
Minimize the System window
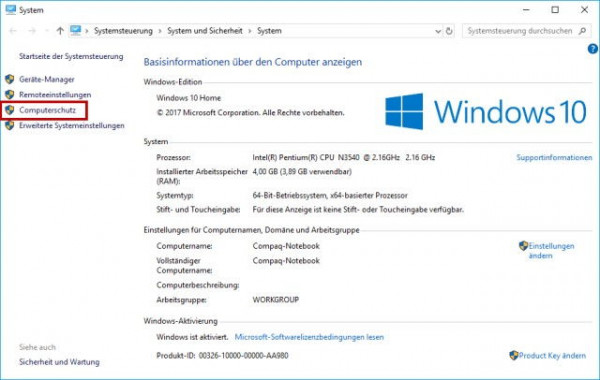(527, 10)
